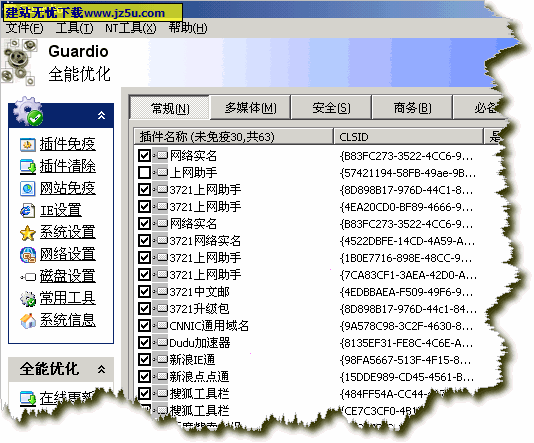Collapse the top sidebar panel chevron
Image resolution: width=534 pixels, height=443 pixels.
[x=101, y=115]
